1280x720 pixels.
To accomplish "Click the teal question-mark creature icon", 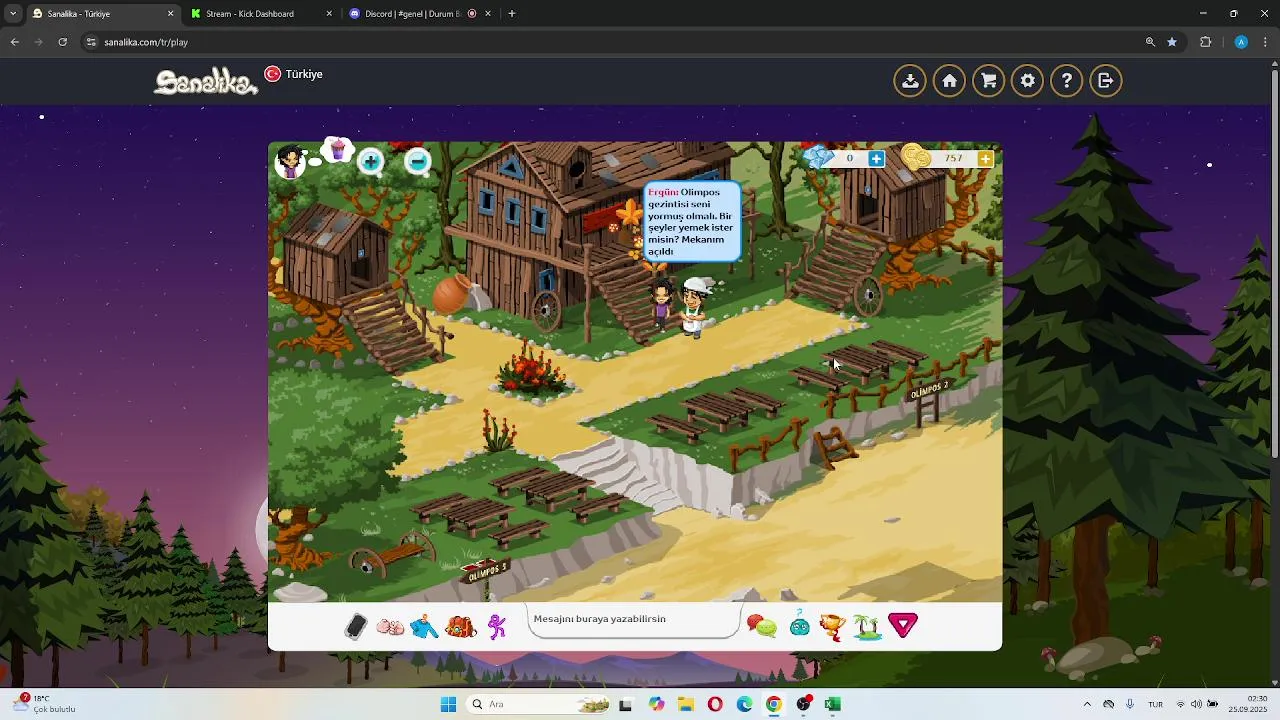I will tap(799, 625).
